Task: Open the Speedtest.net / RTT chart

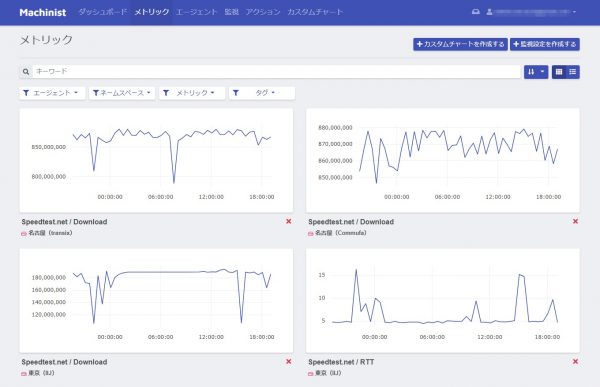Action: [x=443, y=300]
